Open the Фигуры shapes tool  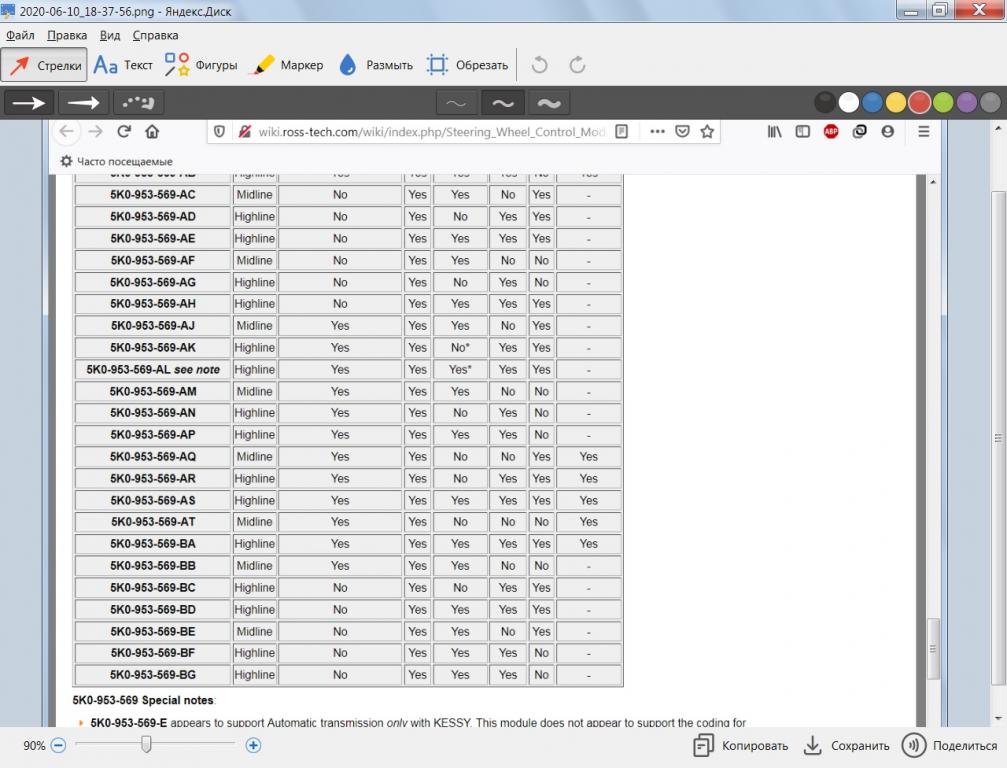tap(200, 65)
